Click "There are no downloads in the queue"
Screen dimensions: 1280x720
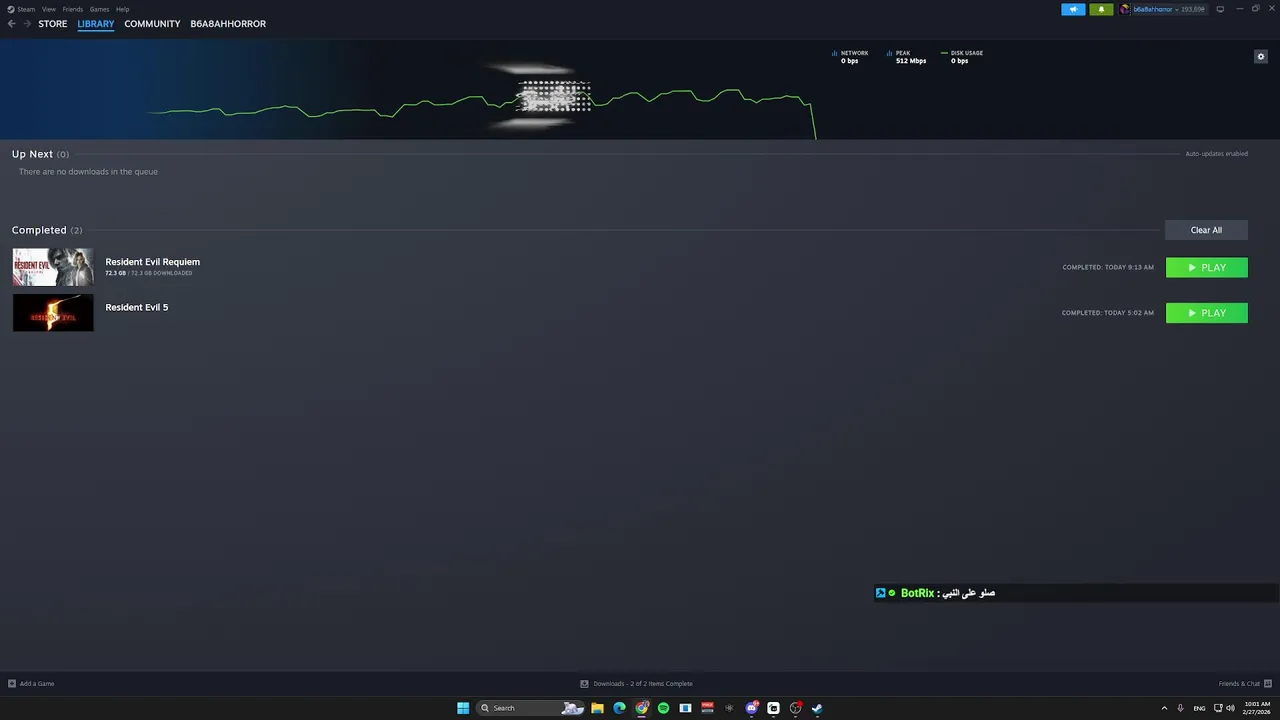(x=88, y=172)
